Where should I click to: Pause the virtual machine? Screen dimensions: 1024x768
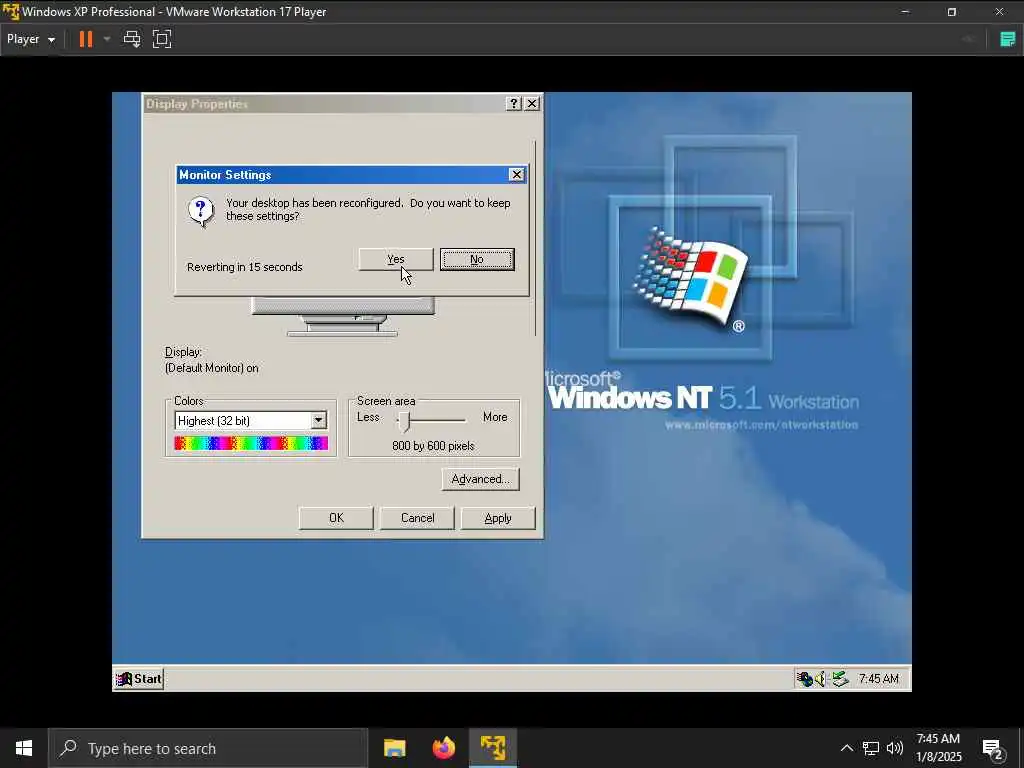pyautogui.click(x=86, y=39)
